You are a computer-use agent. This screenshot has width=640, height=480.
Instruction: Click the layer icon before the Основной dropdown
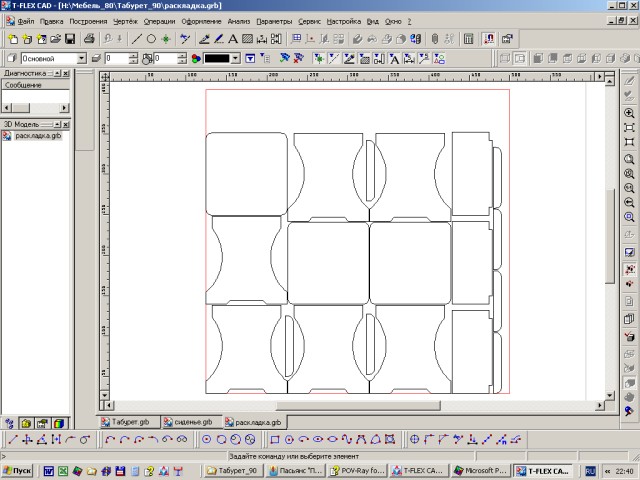(x=12, y=58)
